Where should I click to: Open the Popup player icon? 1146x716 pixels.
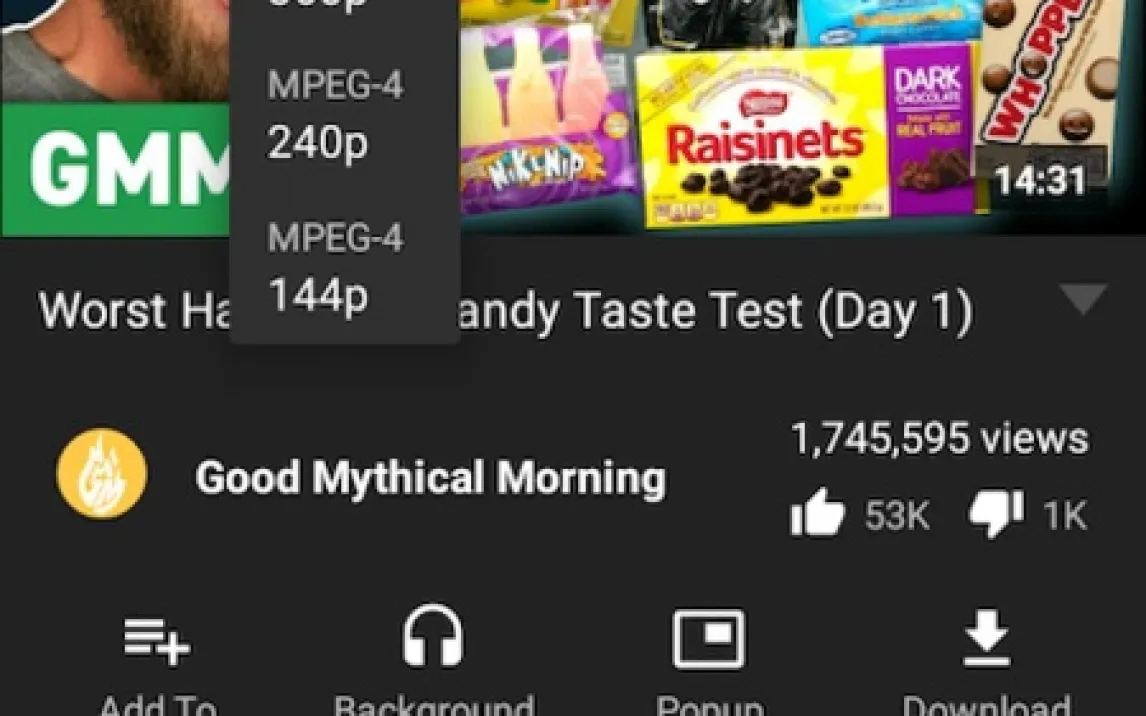tap(709, 640)
